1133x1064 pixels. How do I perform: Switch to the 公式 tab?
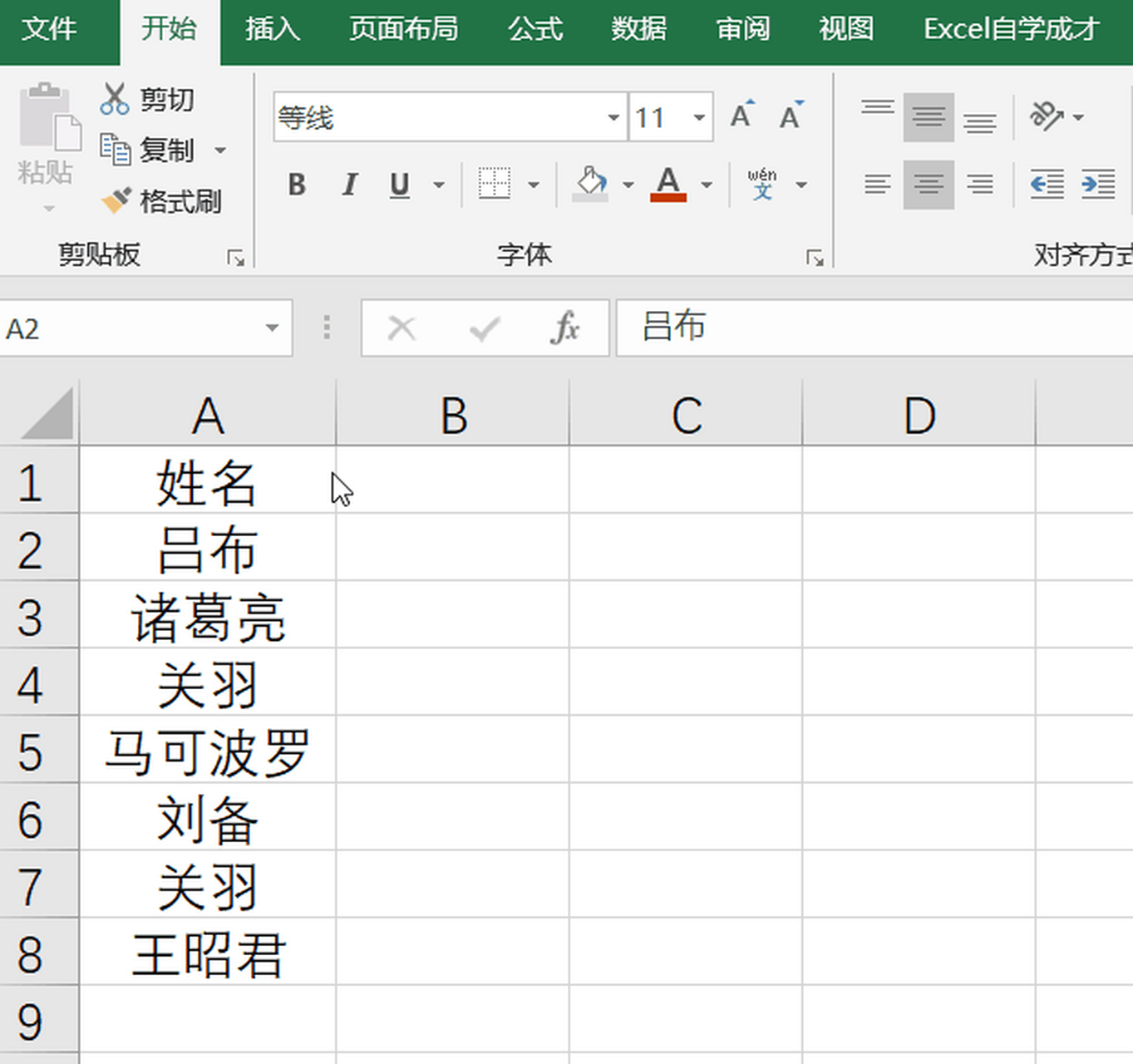[x=535, y=29]
